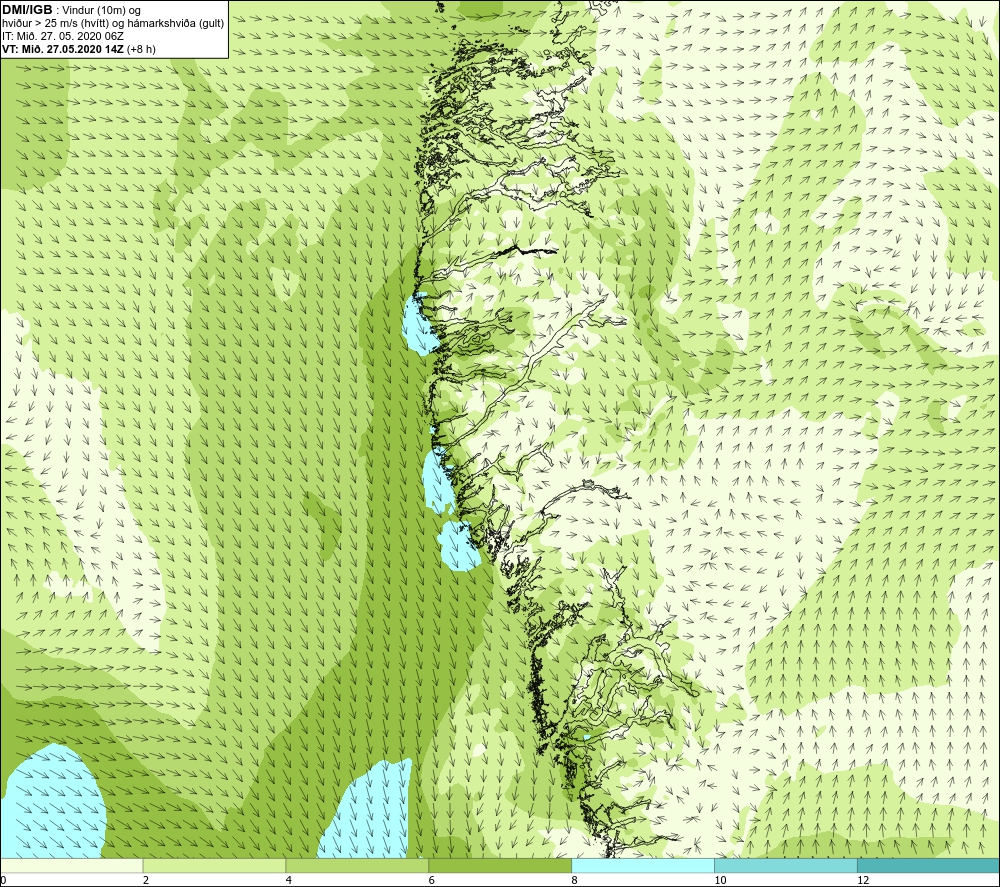Click the scale label '2'

[146, 880]
